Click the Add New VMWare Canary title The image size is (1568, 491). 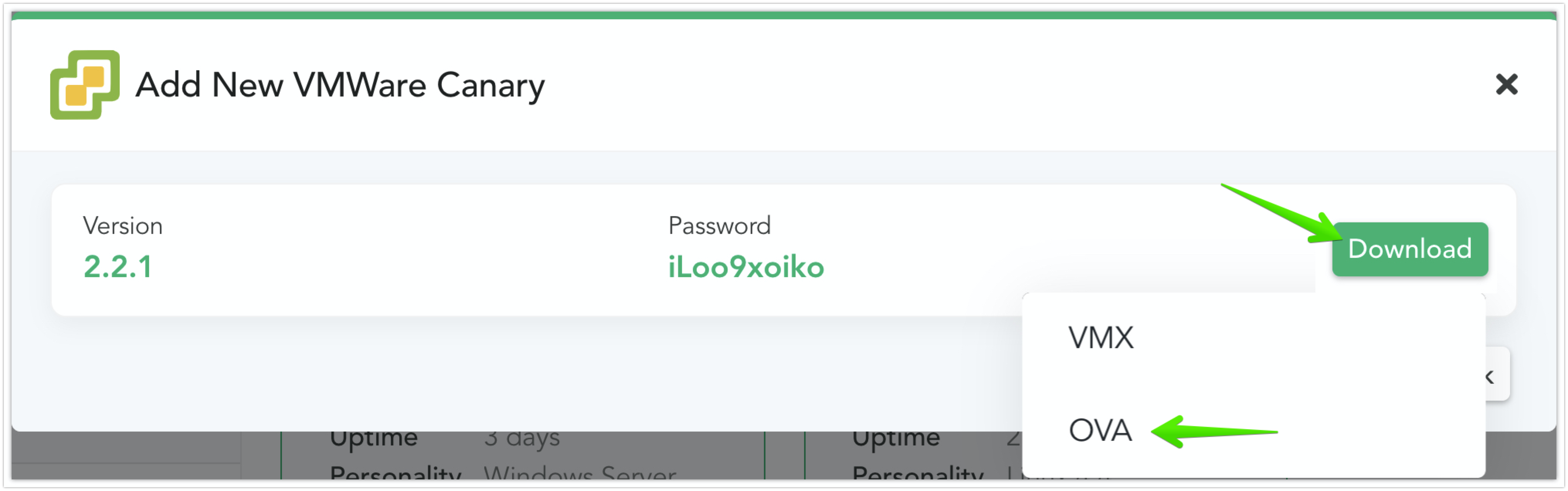(339, 85)
